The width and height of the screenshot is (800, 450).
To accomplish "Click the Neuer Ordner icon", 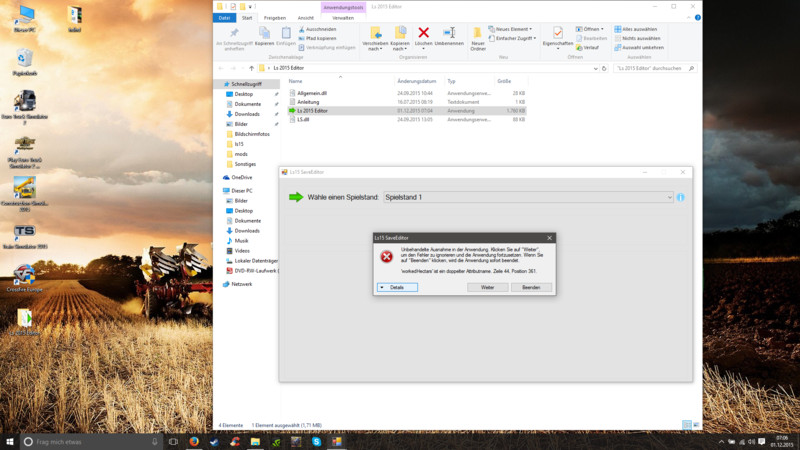I will (x=478, y=34).
